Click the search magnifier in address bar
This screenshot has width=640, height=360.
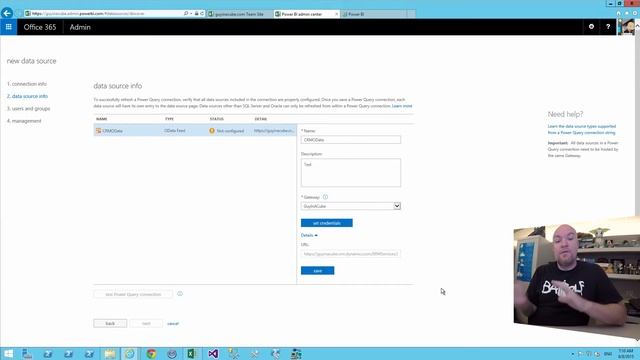(x=186, y=13)
